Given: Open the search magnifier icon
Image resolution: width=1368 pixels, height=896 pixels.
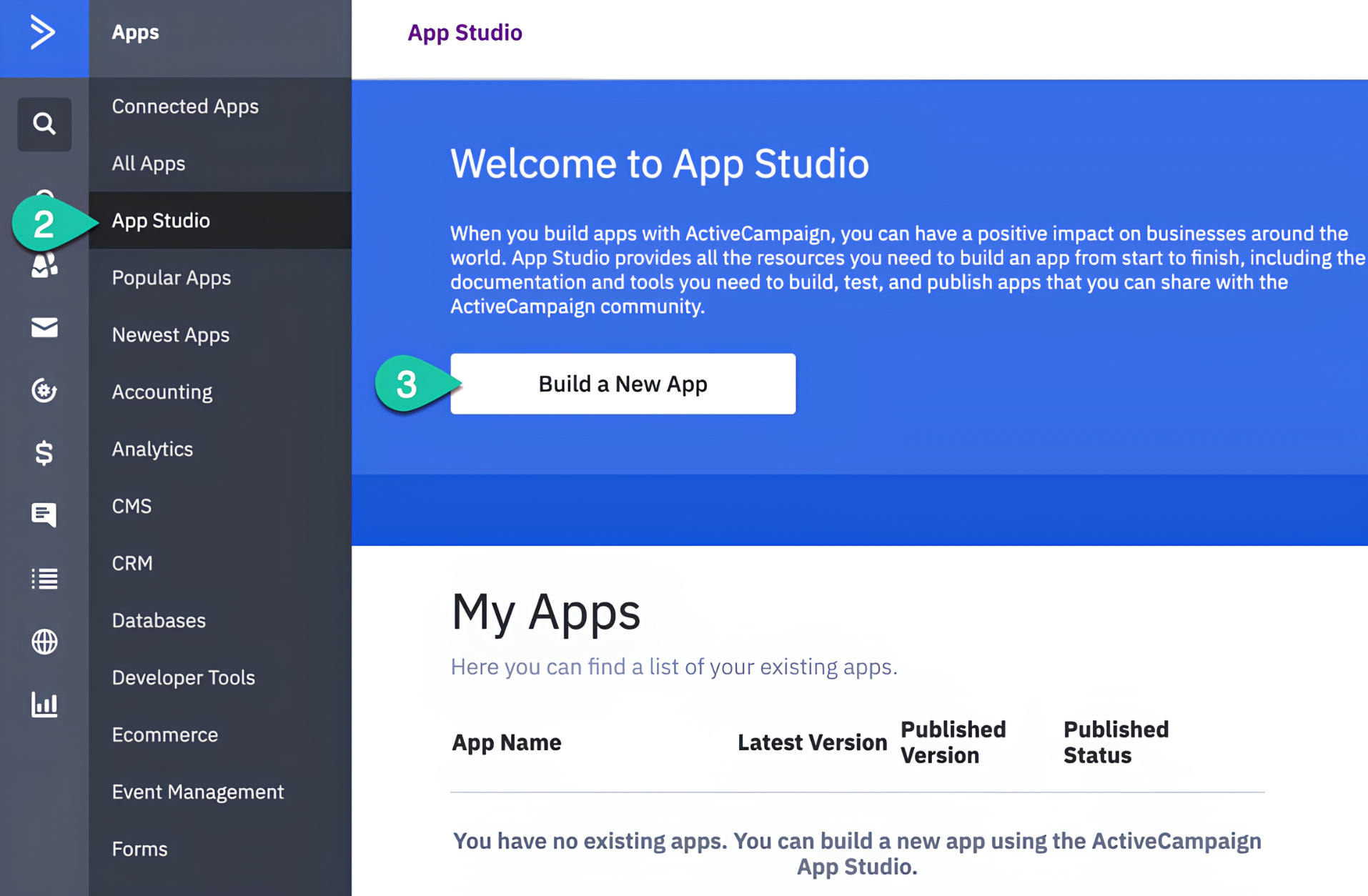Looking at the screenshot, I should coord(44,124).
